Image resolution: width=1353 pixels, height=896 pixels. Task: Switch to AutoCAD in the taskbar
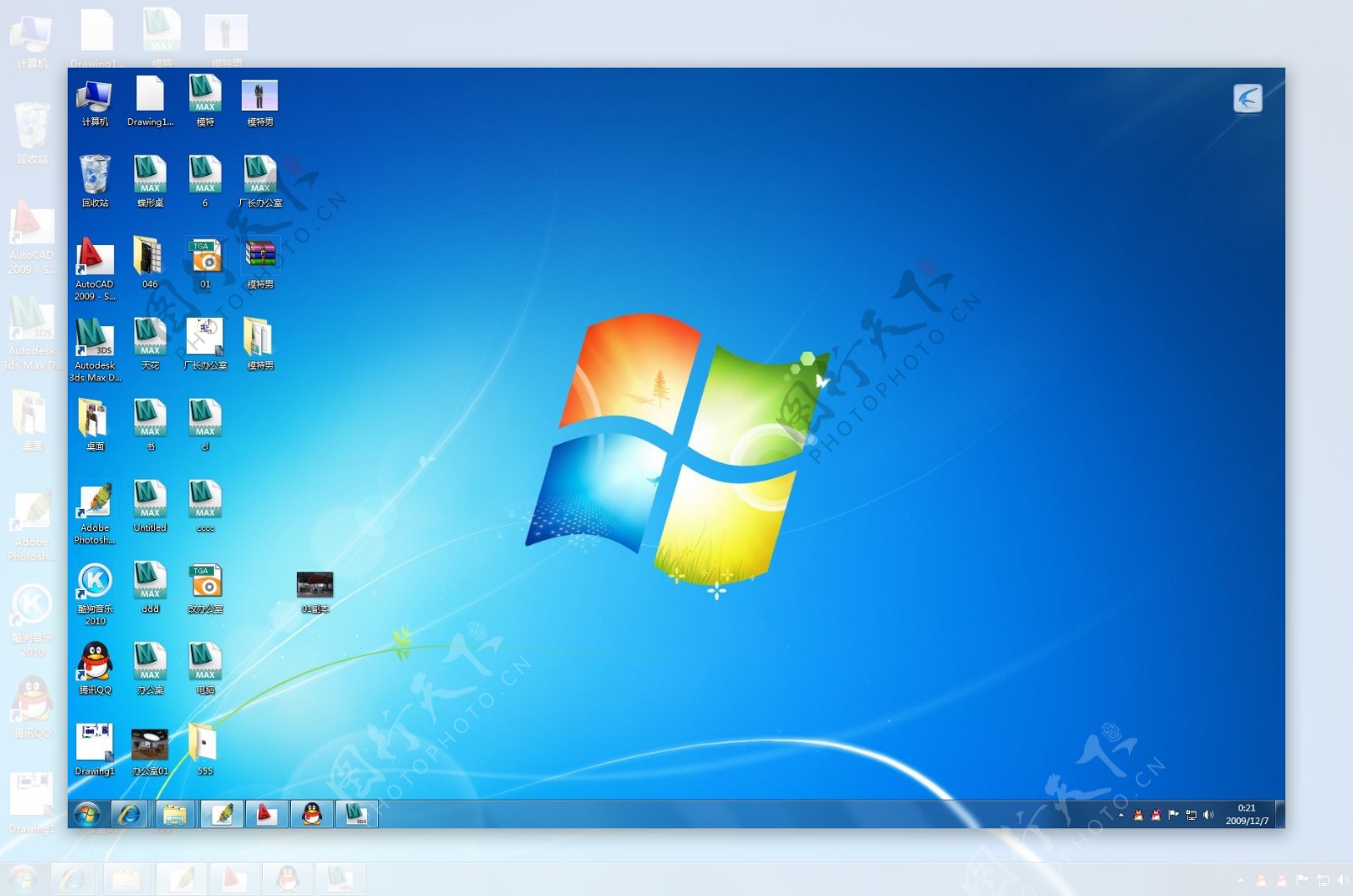coord(267,814)
